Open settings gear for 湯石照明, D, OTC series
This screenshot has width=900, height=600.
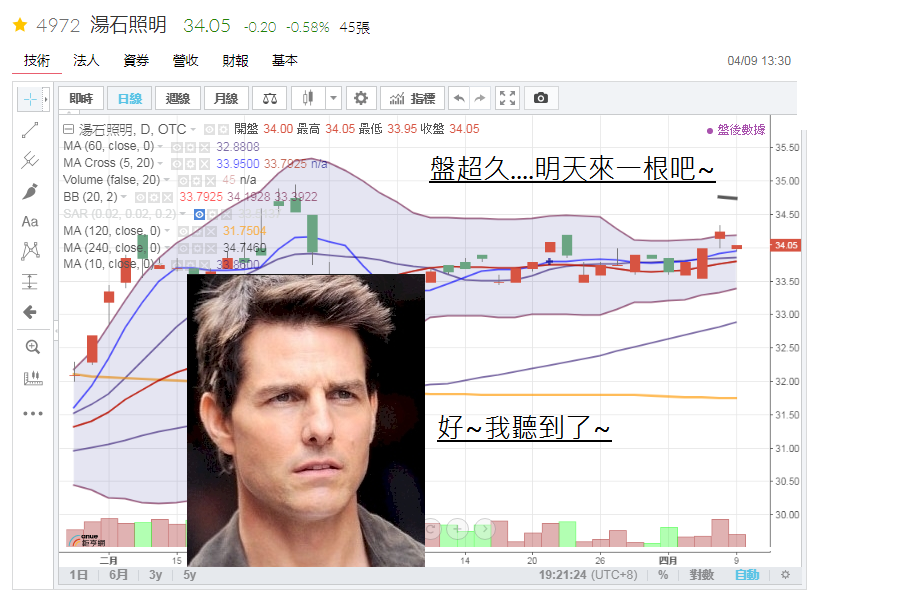pyautogui.click(x=223, y=130)
